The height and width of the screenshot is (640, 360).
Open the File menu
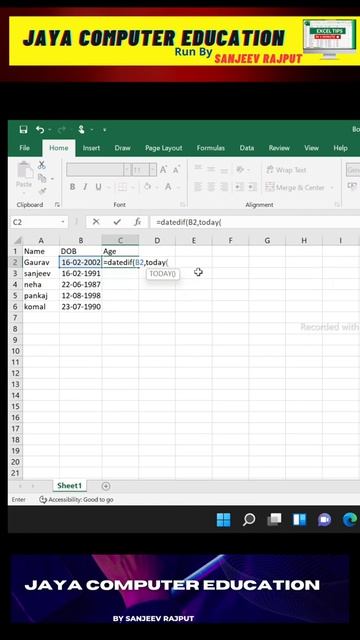[x=24, y=148]
